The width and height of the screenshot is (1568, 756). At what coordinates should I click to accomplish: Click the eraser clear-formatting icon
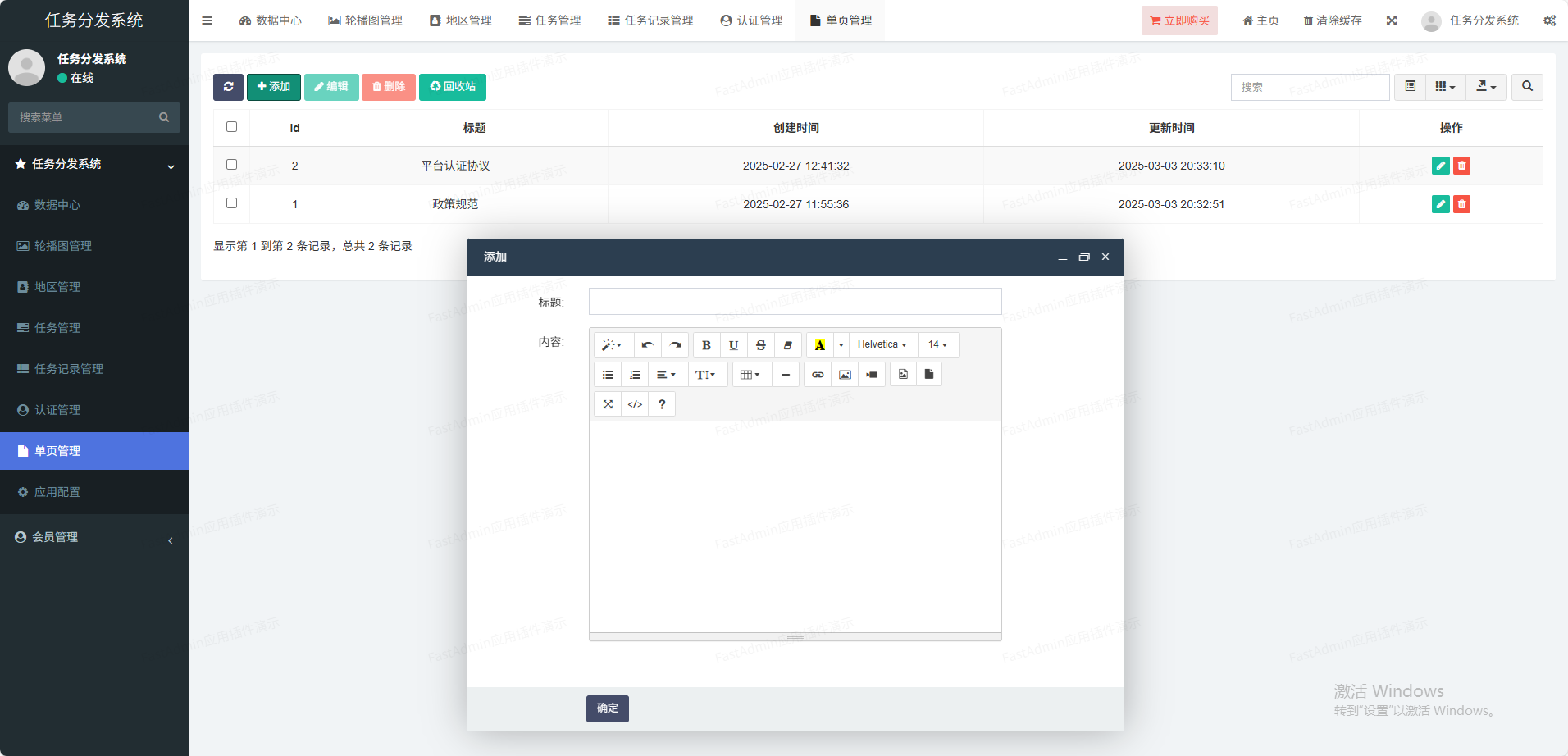[x=787, y=345]
